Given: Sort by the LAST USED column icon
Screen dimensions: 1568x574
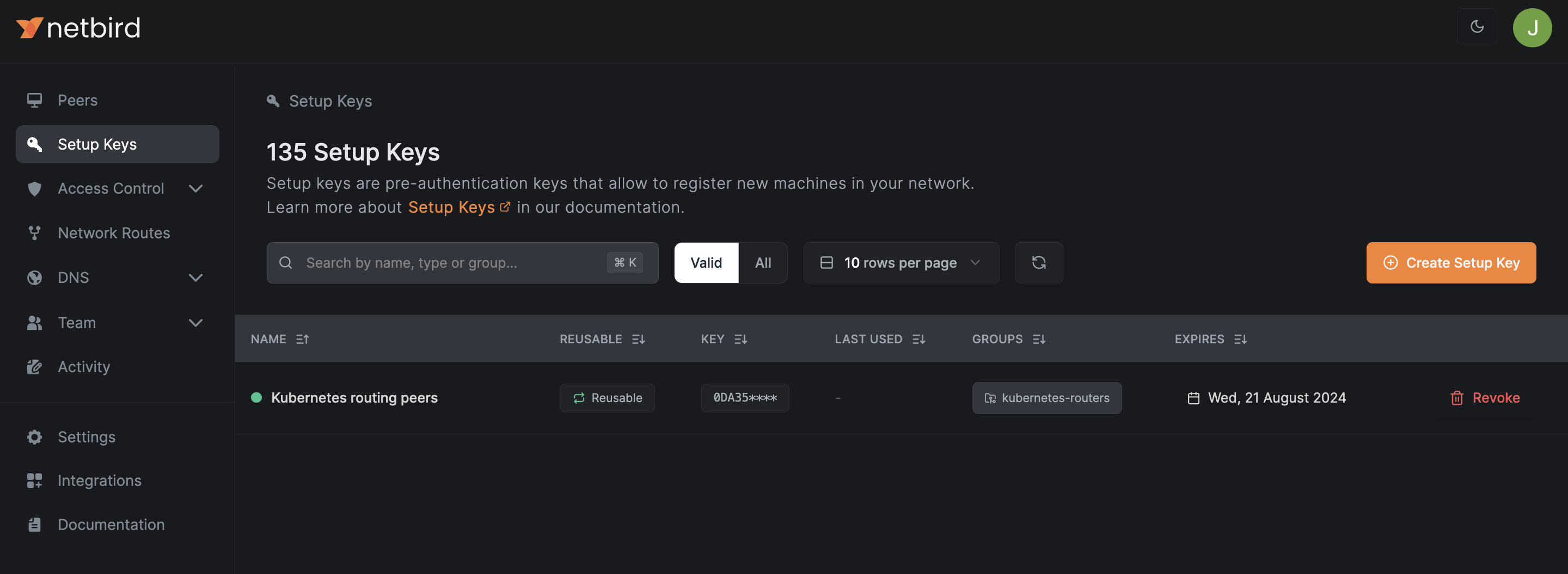Looking at the screenshot, I should [918, 340].
